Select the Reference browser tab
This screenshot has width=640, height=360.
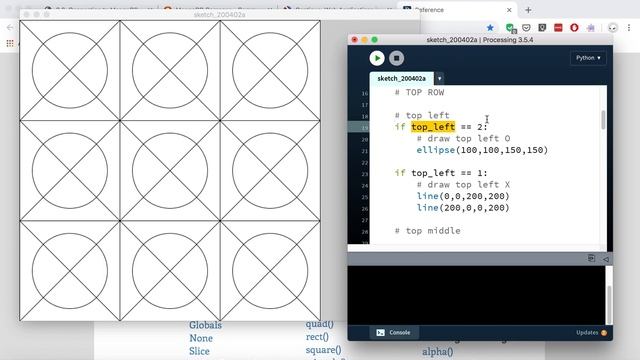pos(456,10)
